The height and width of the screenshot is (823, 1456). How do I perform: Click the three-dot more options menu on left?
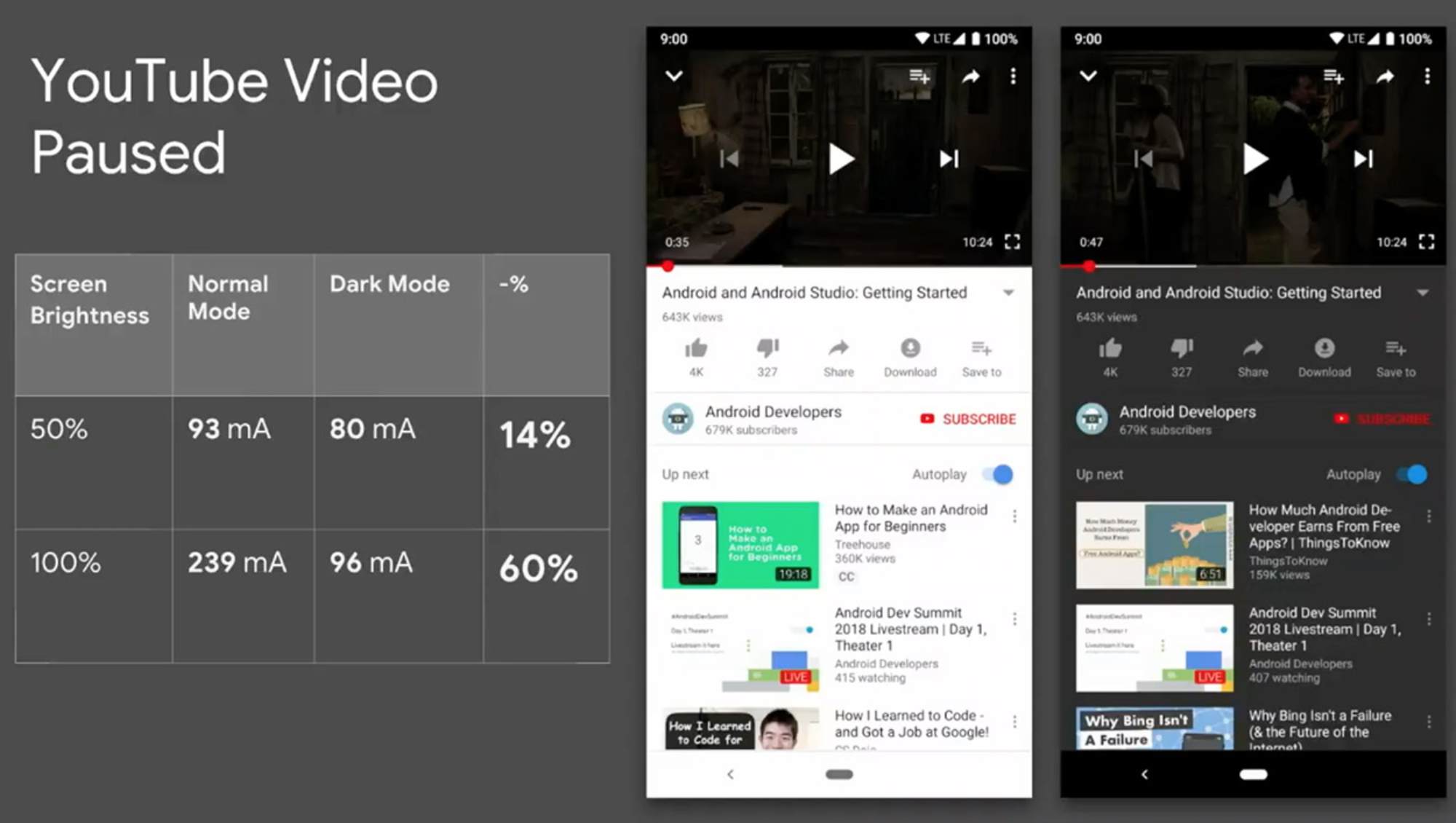click(1011, 77)
